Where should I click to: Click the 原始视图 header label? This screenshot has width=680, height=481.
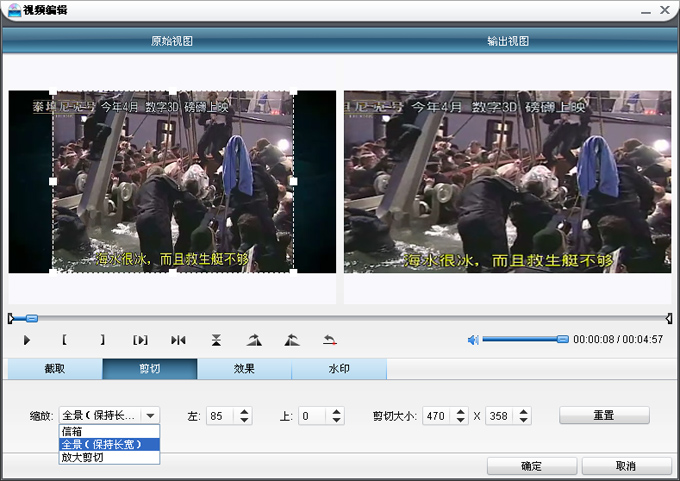[172, 41]
